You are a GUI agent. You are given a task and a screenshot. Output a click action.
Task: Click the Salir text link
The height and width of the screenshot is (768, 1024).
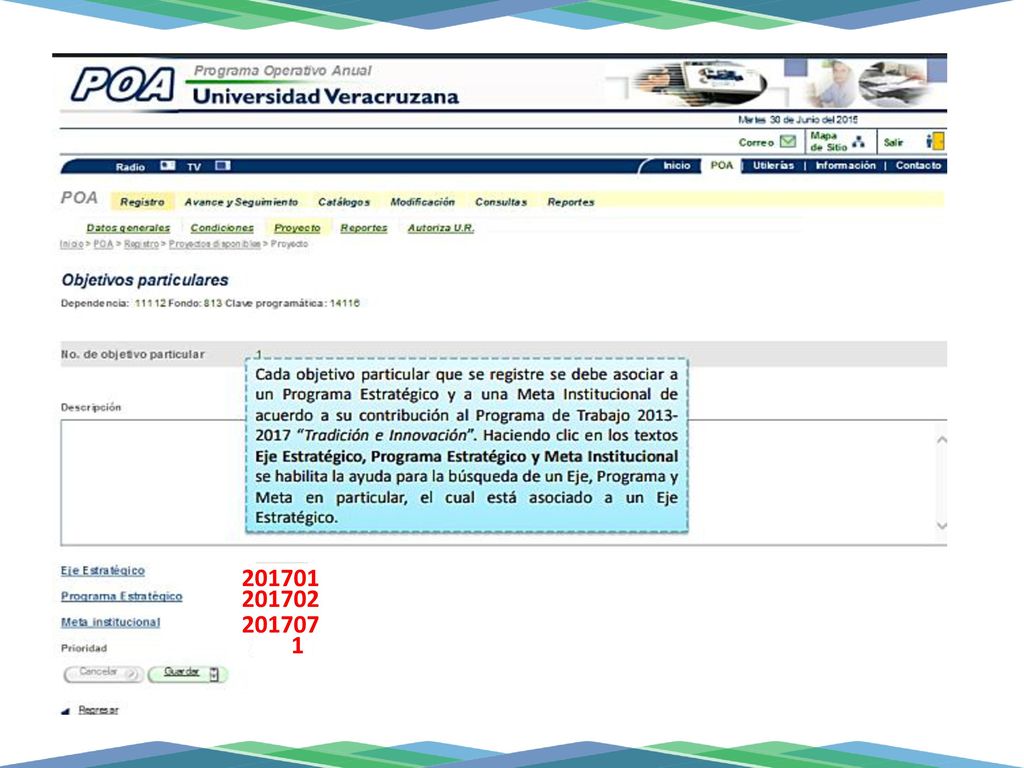tap(893, 142)
